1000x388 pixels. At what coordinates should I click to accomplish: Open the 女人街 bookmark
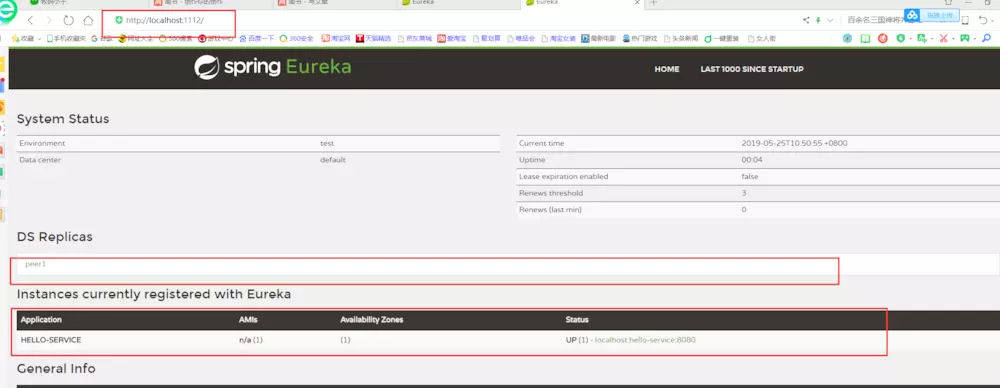coord(761,38)
